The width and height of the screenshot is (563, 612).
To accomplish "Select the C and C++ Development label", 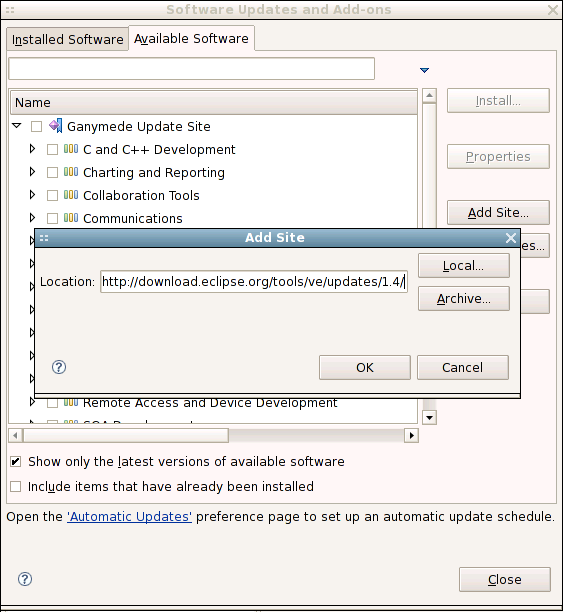I will click(159, 149).
